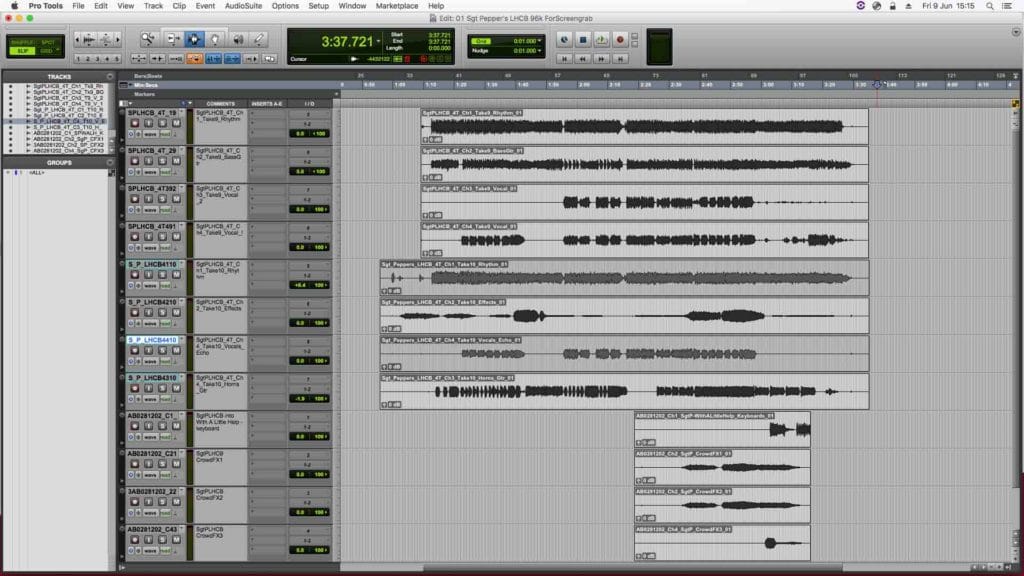Open the Nudge value dropdown
Screen dimensions: 1024x576
pos(539,51)
